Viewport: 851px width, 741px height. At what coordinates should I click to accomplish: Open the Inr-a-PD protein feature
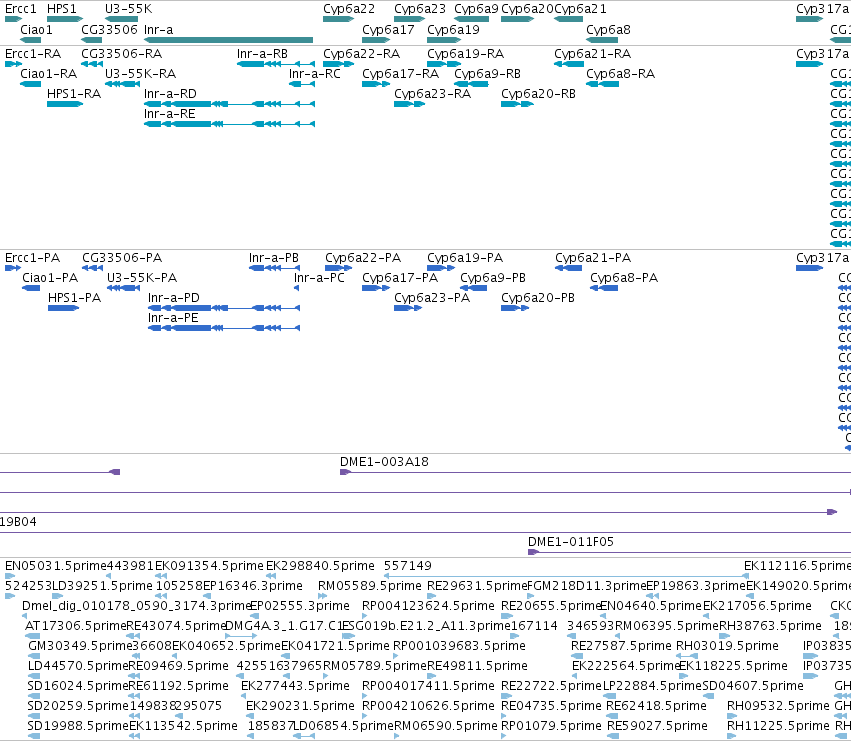click(224, 308)
